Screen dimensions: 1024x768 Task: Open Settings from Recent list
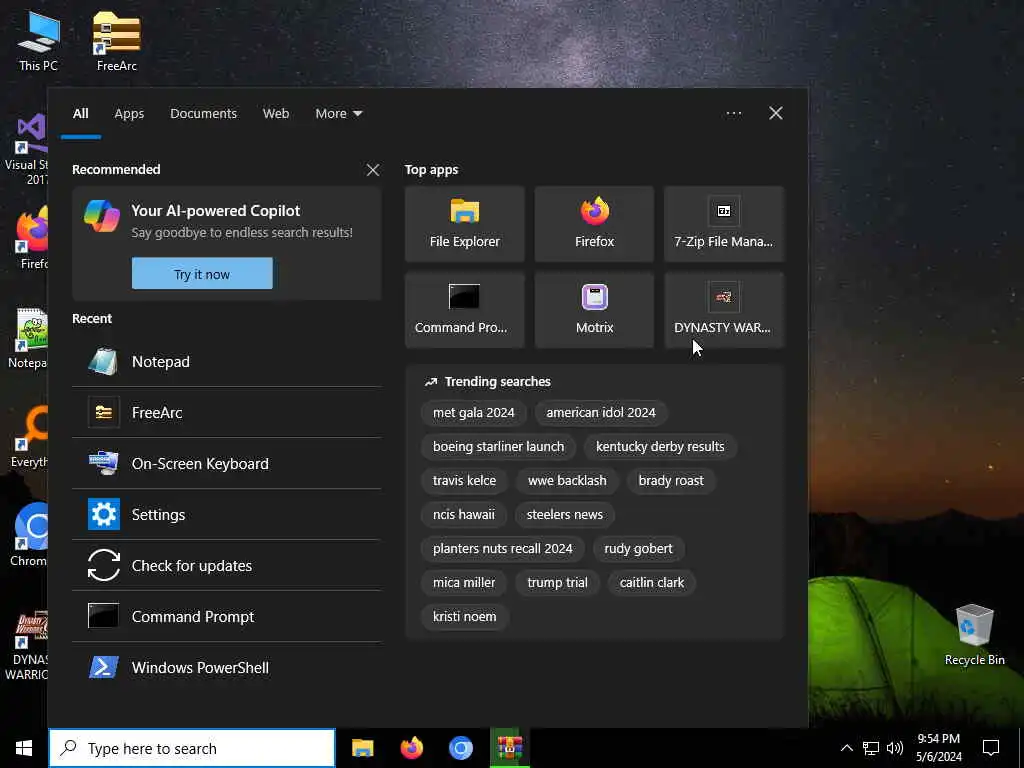[227, 515]
